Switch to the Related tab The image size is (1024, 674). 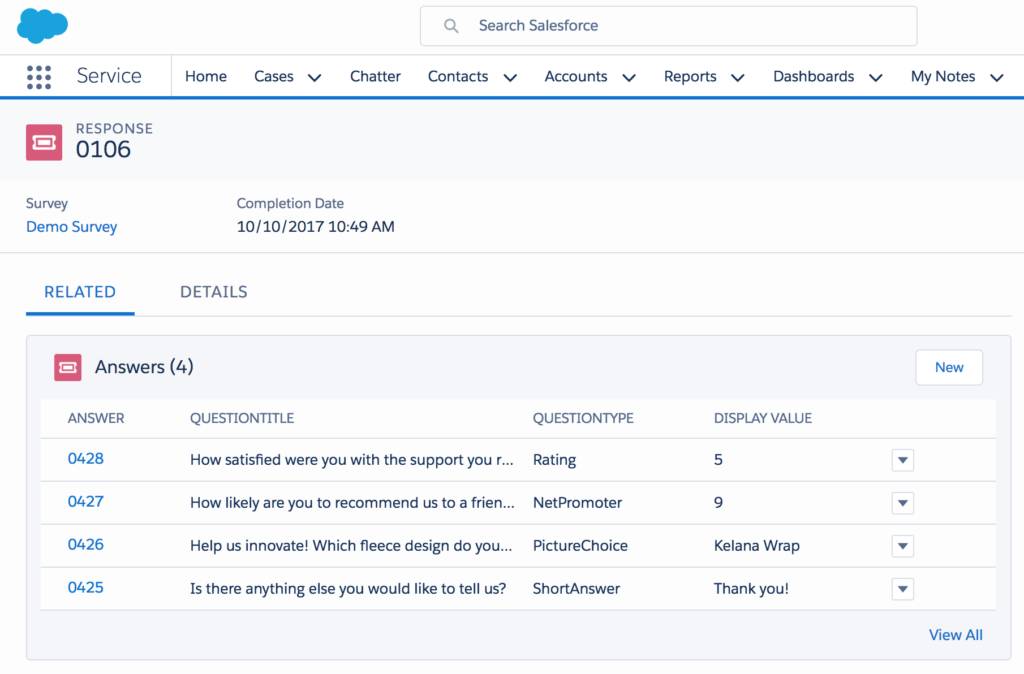point(80,292)
